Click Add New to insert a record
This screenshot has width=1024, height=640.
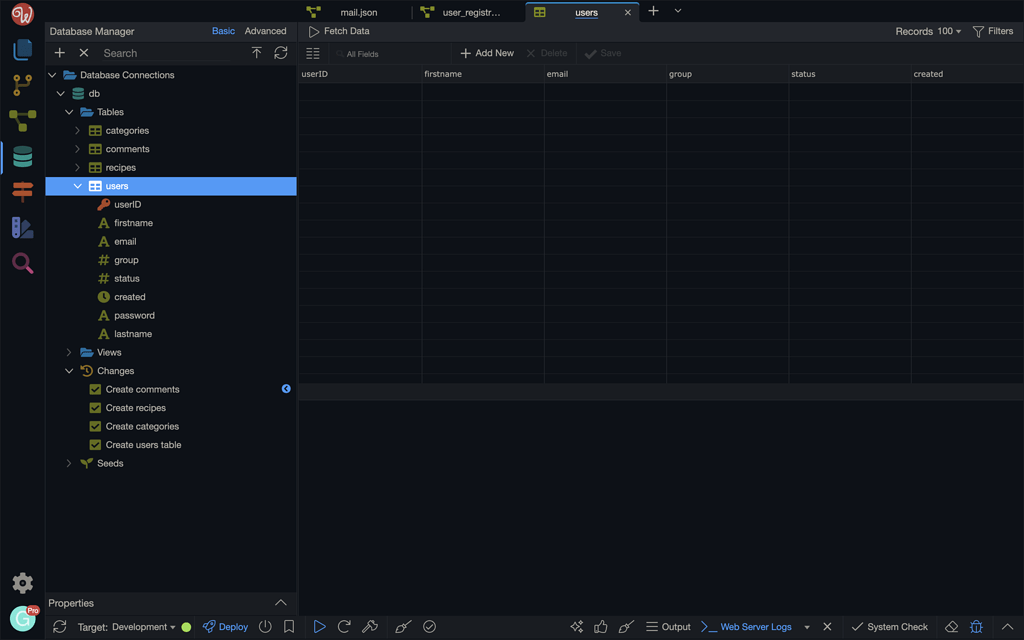pyautogui.click(x=487, y=52)
